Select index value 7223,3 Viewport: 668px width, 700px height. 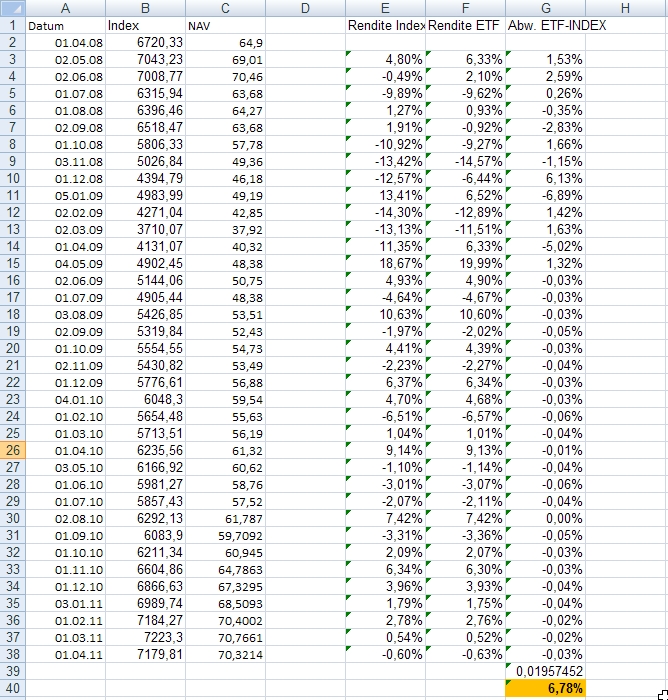point(146,637)
